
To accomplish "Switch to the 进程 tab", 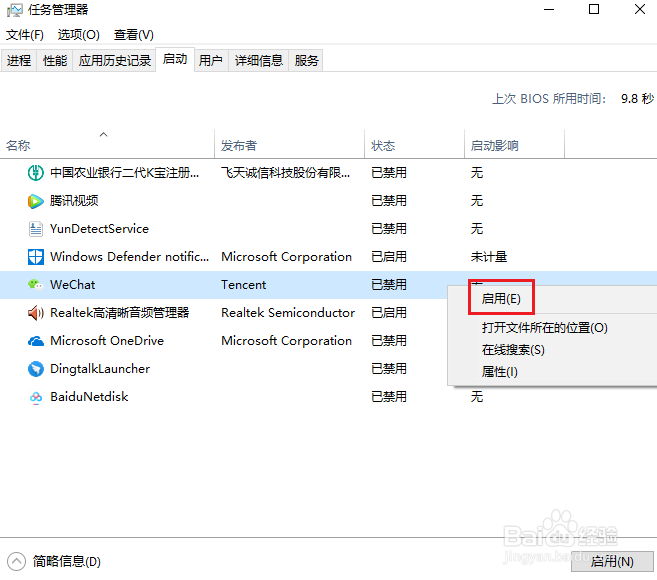I will (x=19, y=61).
